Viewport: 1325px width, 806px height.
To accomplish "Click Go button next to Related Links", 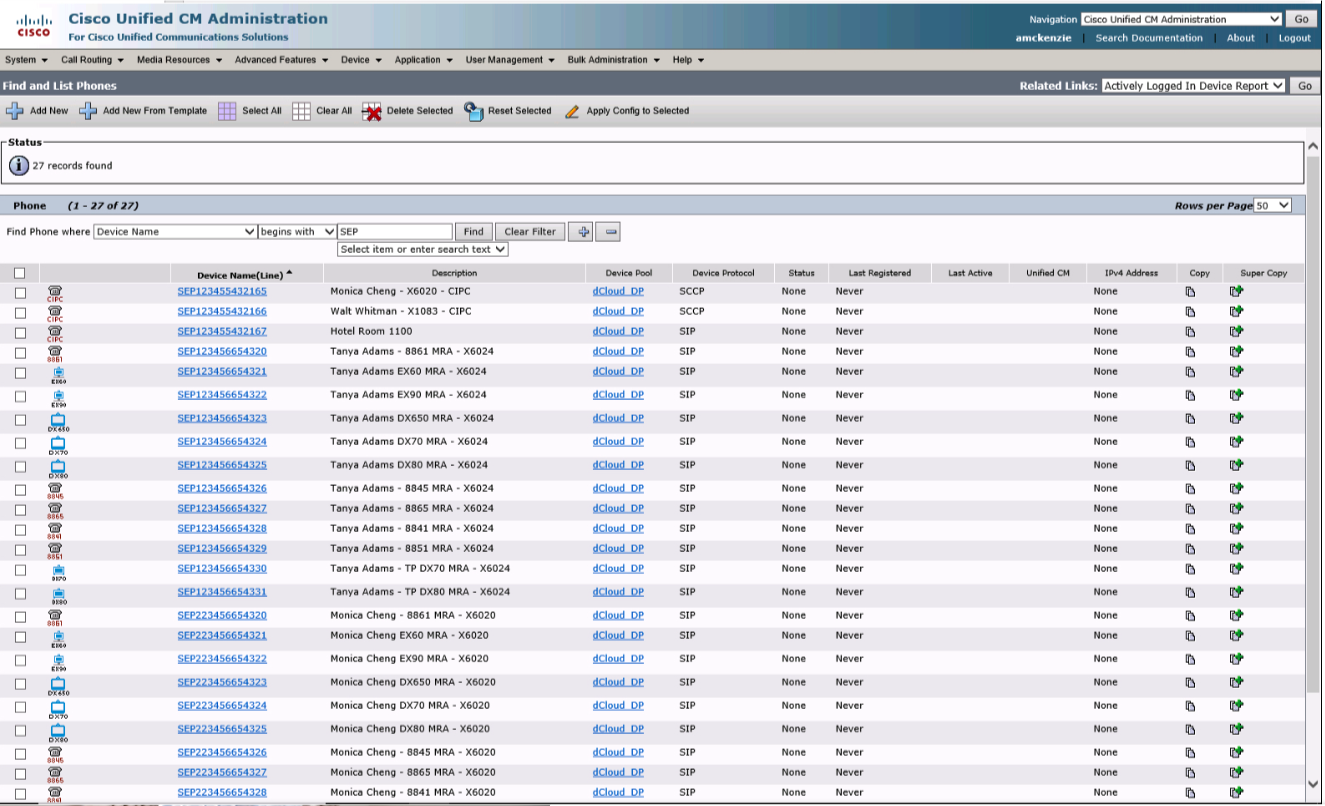I will (1305, 86).
